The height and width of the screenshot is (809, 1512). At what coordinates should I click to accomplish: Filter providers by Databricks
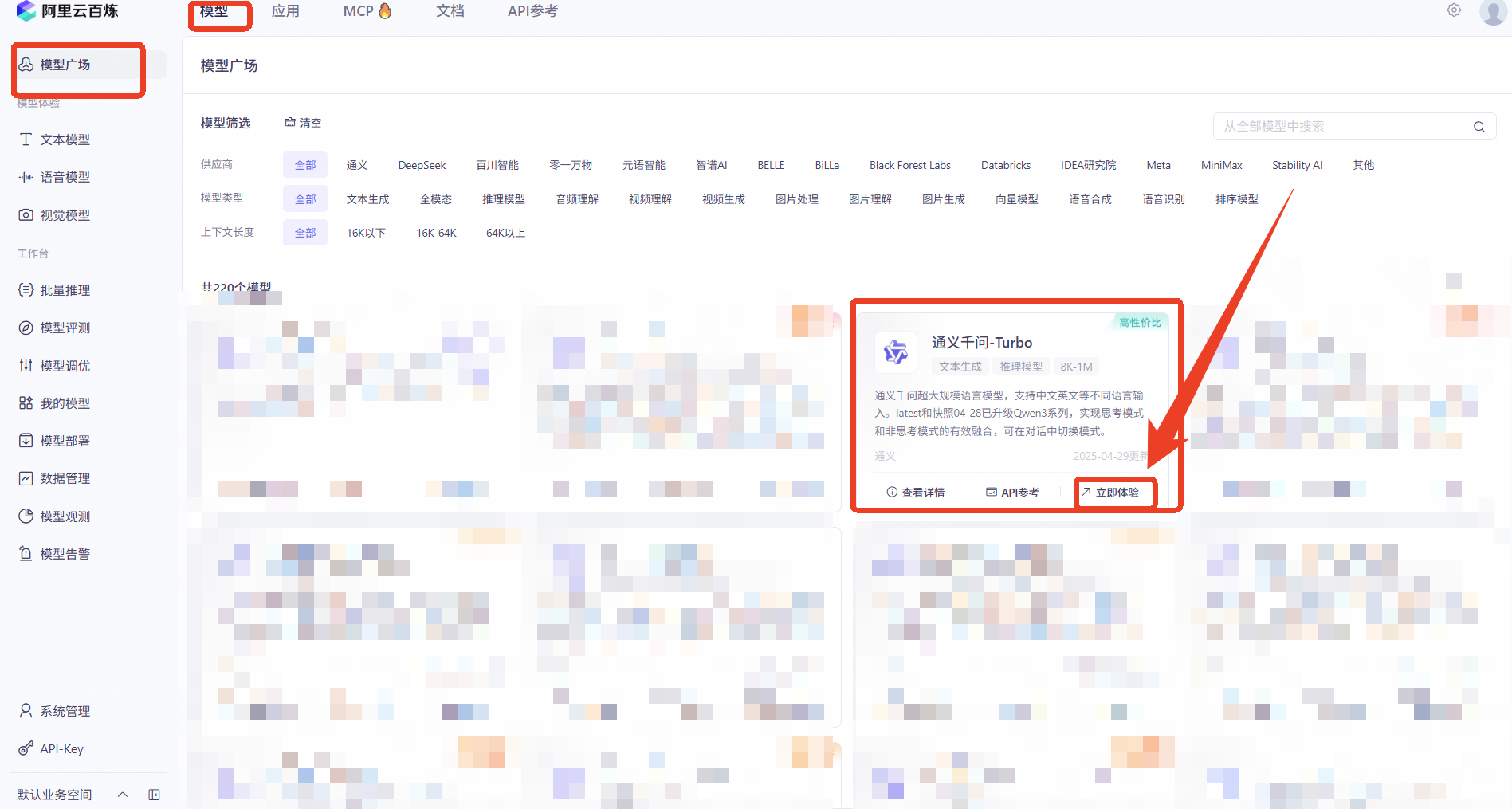point(1006,165)
